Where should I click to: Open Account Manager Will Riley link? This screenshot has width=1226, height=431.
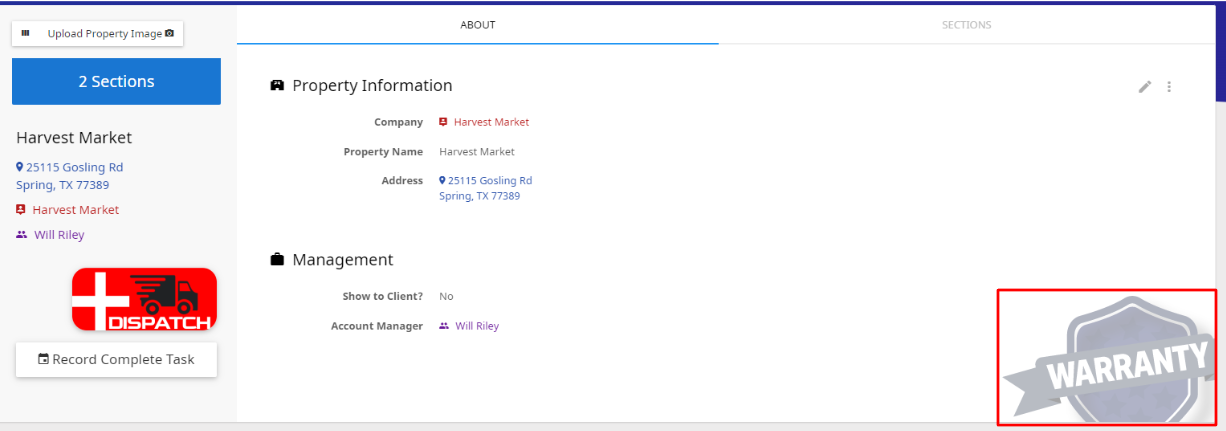coord(469,326)
